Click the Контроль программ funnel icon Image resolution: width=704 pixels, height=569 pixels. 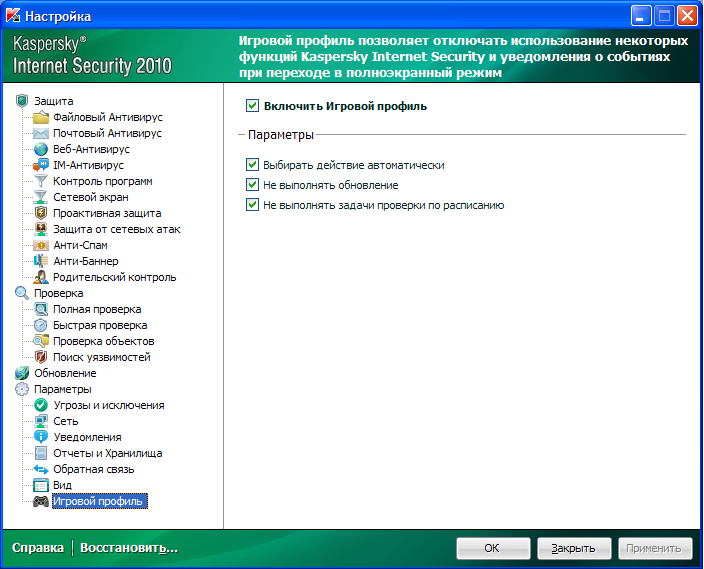pyautogui.click(x=41, y=181)
